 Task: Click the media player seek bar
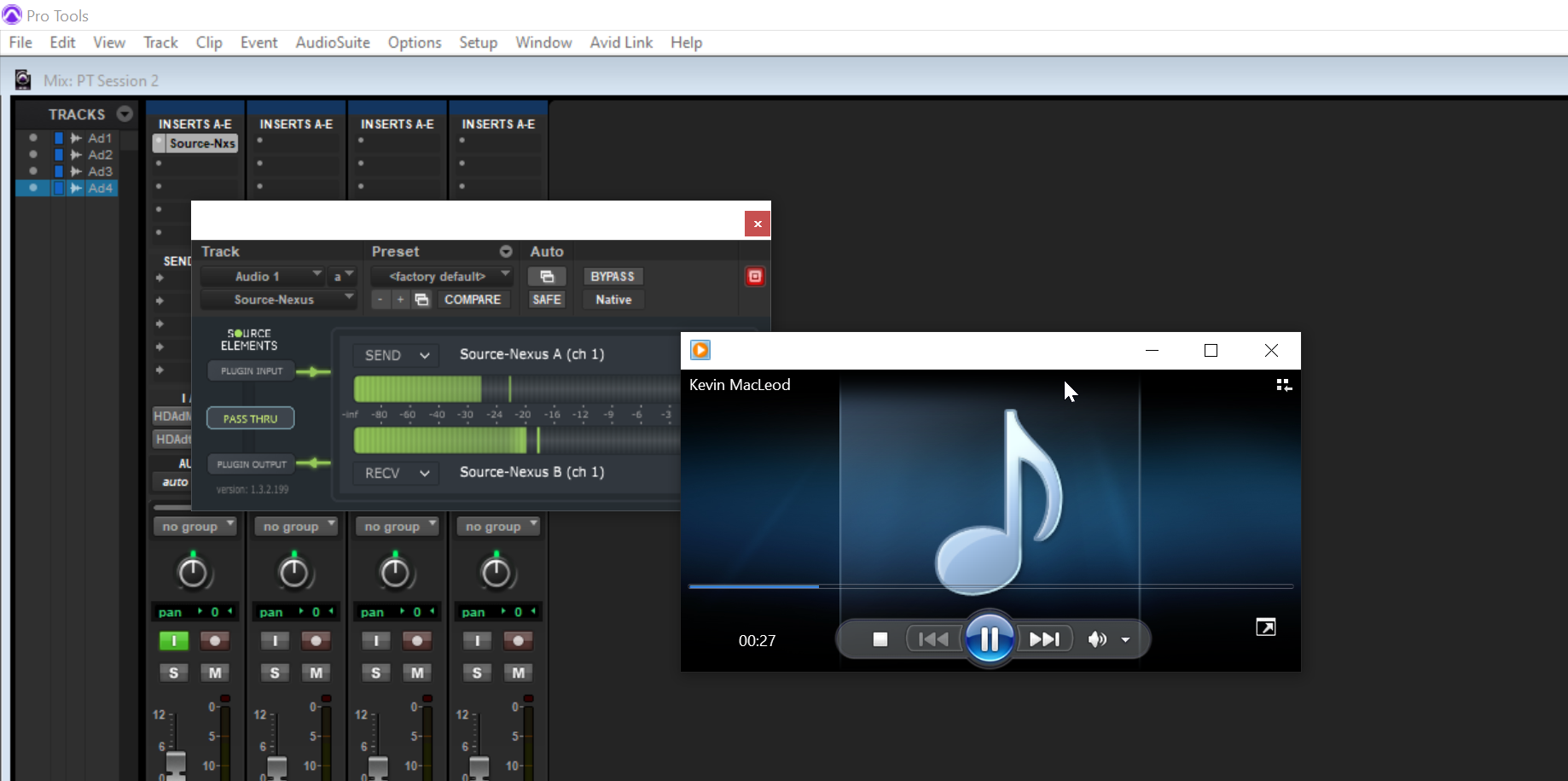click(x=990, y=586)
